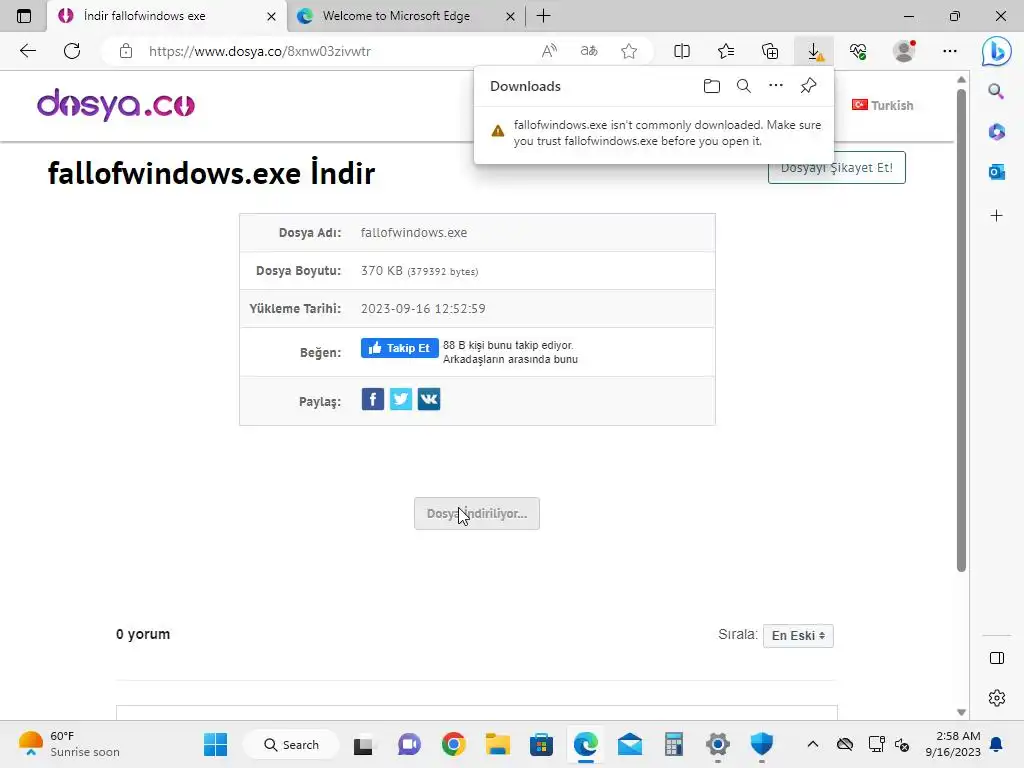Viewport: 1024px width, 768px height.
Task: View site information lock icon
Action: point(126,51)
